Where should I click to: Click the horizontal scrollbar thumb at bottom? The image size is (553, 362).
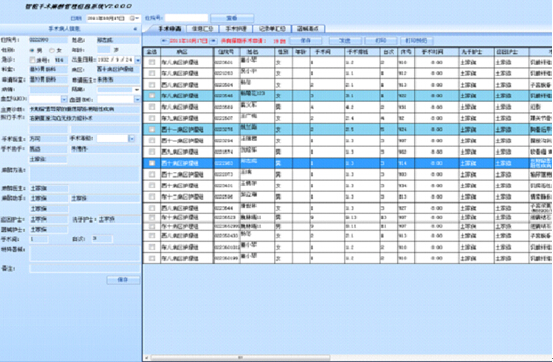point(241,357)
